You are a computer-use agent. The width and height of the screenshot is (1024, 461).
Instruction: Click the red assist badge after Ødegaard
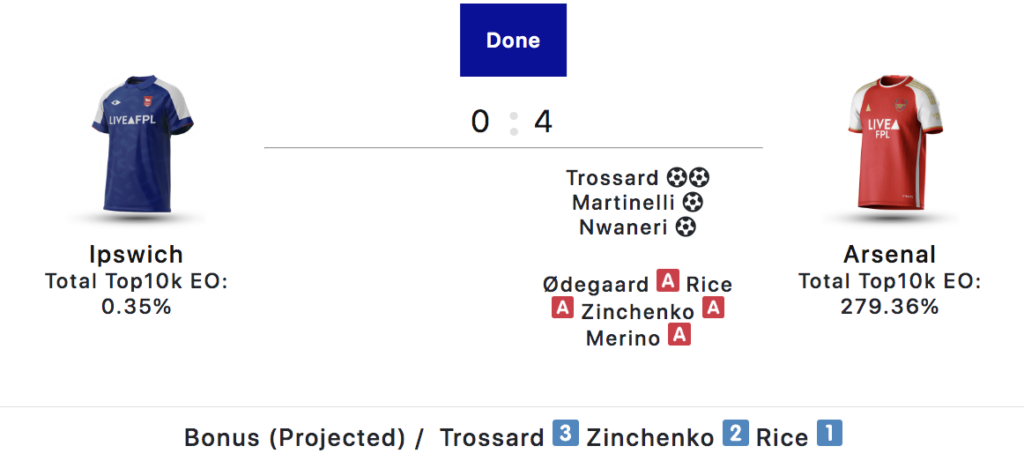click(x=667, y=284)
